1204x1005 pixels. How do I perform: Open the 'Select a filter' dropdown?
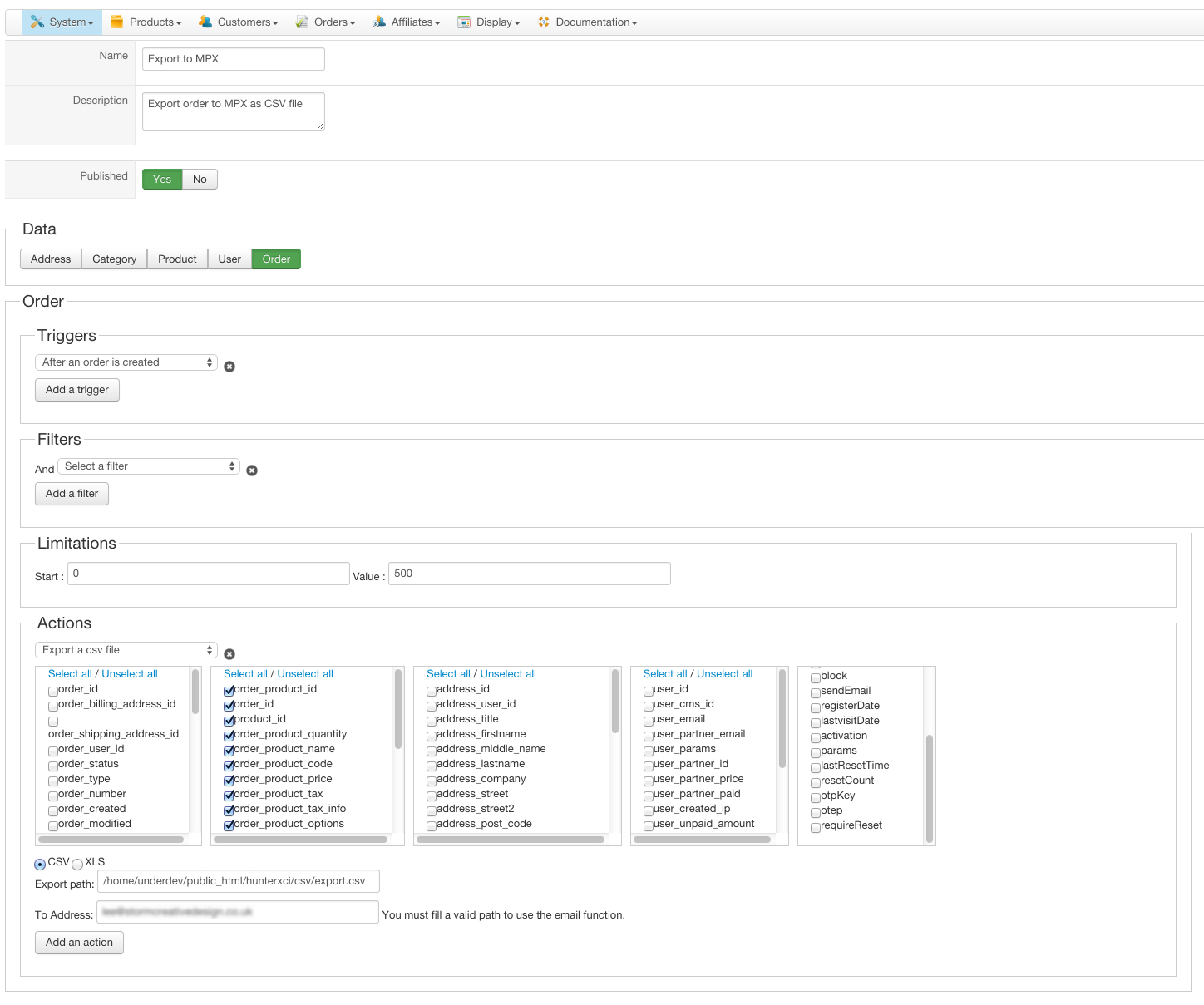coord(149,466)
